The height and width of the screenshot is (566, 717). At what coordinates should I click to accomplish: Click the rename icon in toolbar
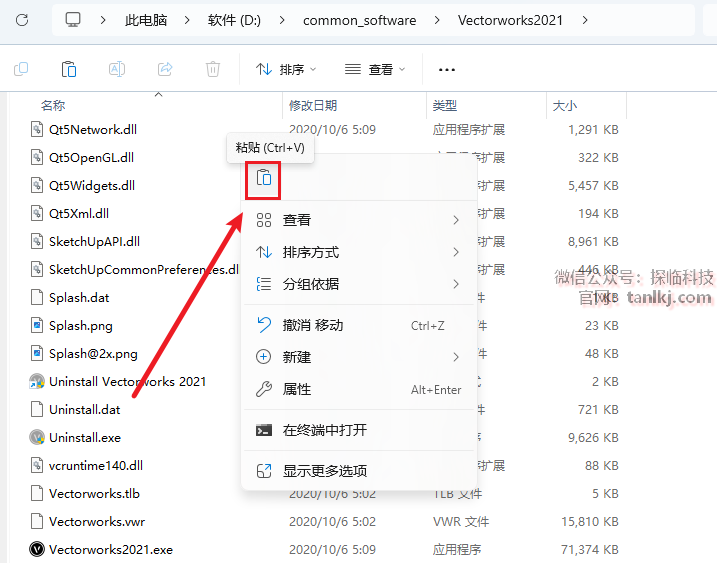click(117, 69)
